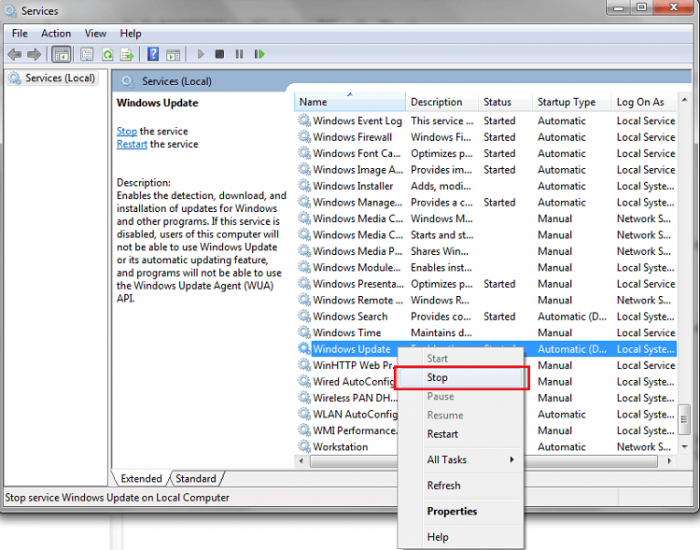Sort by the Startup Type column header

[x=571, y=102]
